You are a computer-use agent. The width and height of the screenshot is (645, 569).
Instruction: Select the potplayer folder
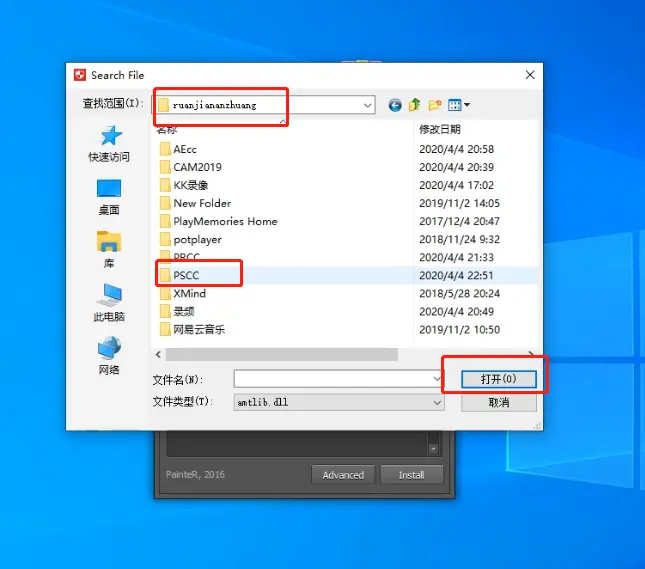pyautogui.click(x=191, y=239)
